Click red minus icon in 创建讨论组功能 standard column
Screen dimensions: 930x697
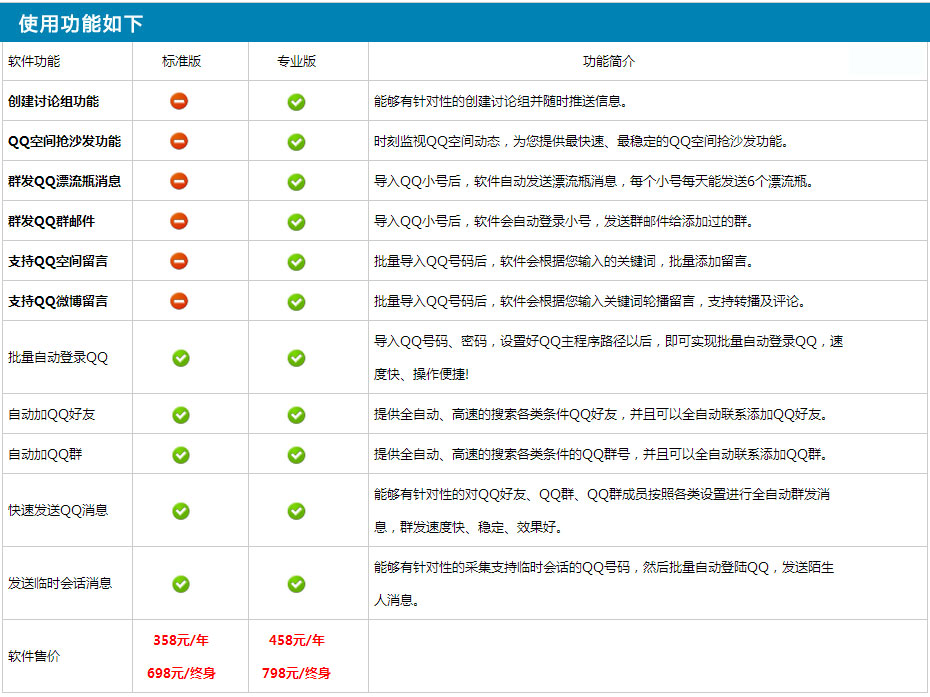pos(179,101)
